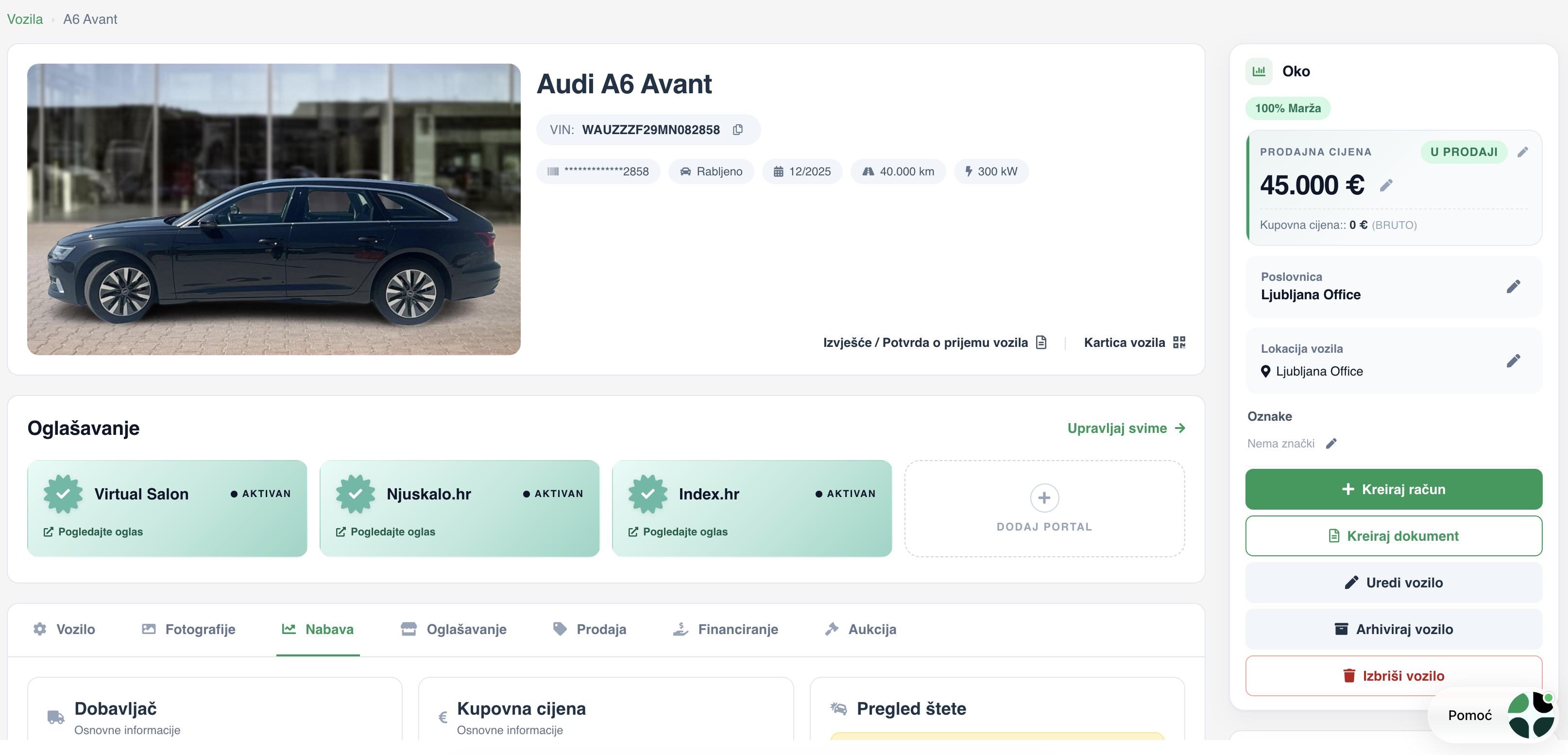Click the 40.000 km mileage chip
The image size is (1568, 755).
[x=899, y=172]
